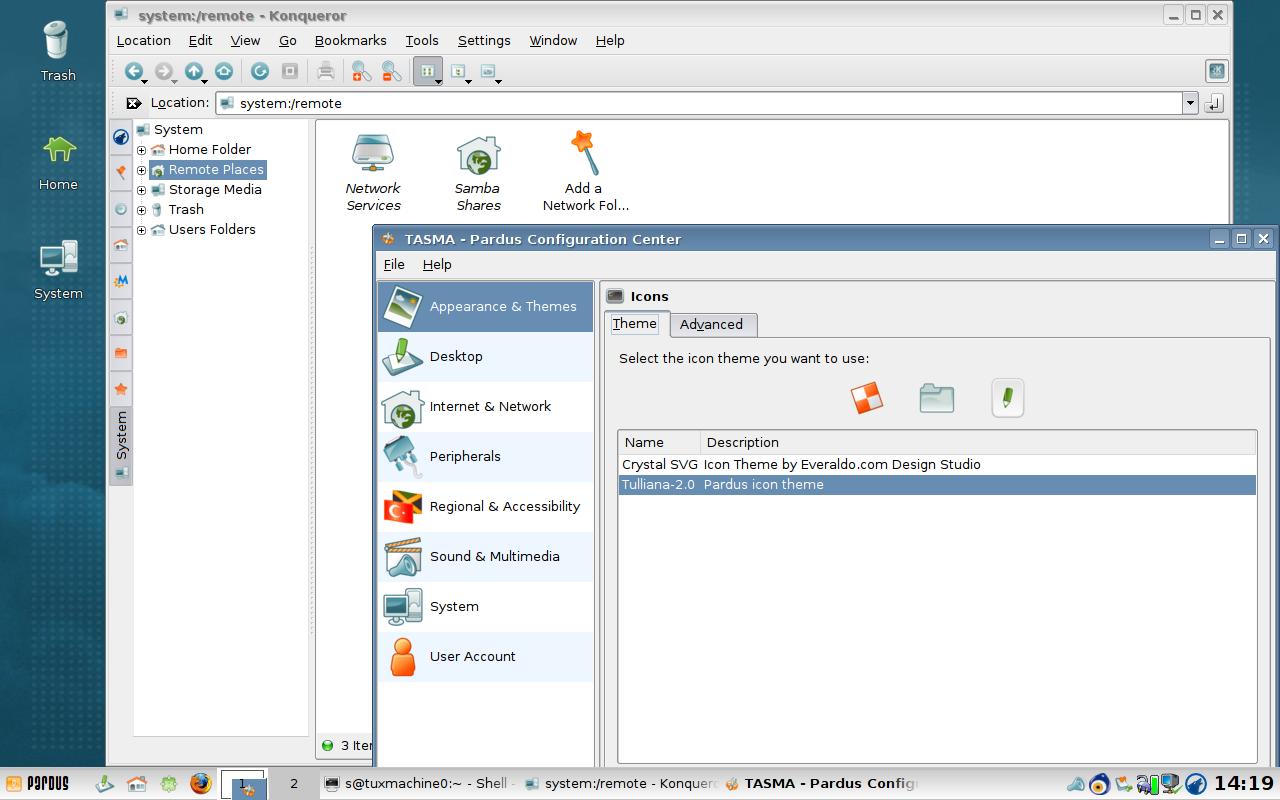Image resolution: width=1280 pixels, height=800 pixels.
Task: Click the Go button beside location bar
Action: click(x=1215, y=102)
